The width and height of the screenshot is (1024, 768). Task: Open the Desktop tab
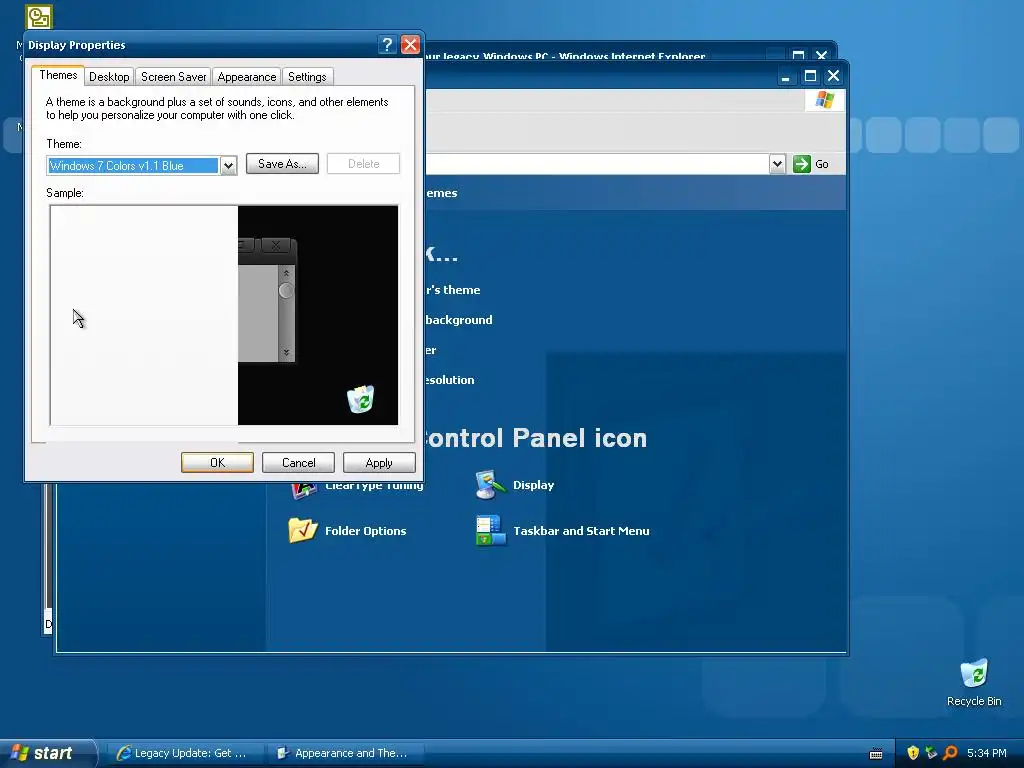[x=109, y=77]
